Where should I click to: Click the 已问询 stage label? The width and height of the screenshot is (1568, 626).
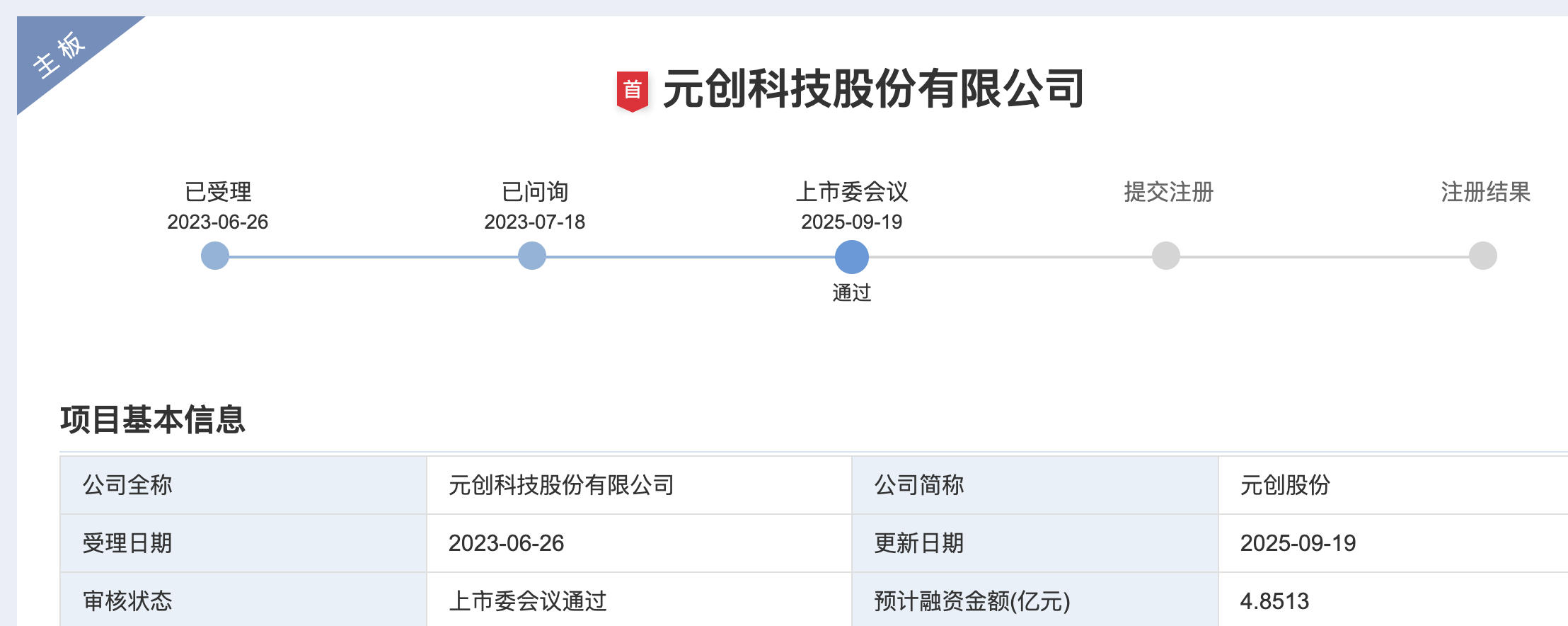tap(535, 192)
